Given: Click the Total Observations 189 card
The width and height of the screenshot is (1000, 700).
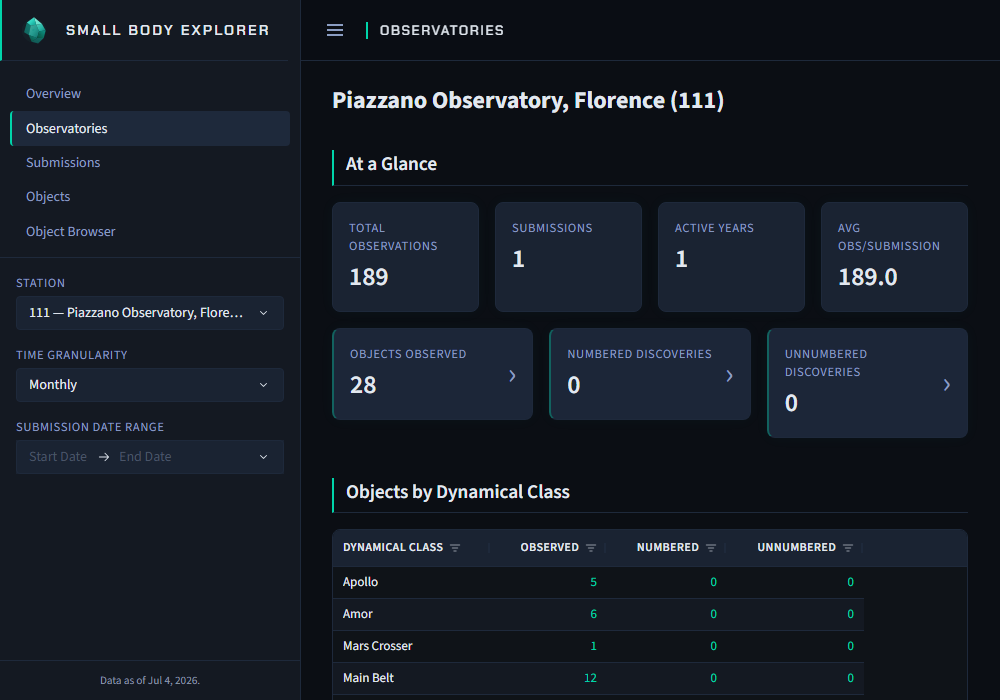Looking at the screenshot, I should (x=406, y=257).
